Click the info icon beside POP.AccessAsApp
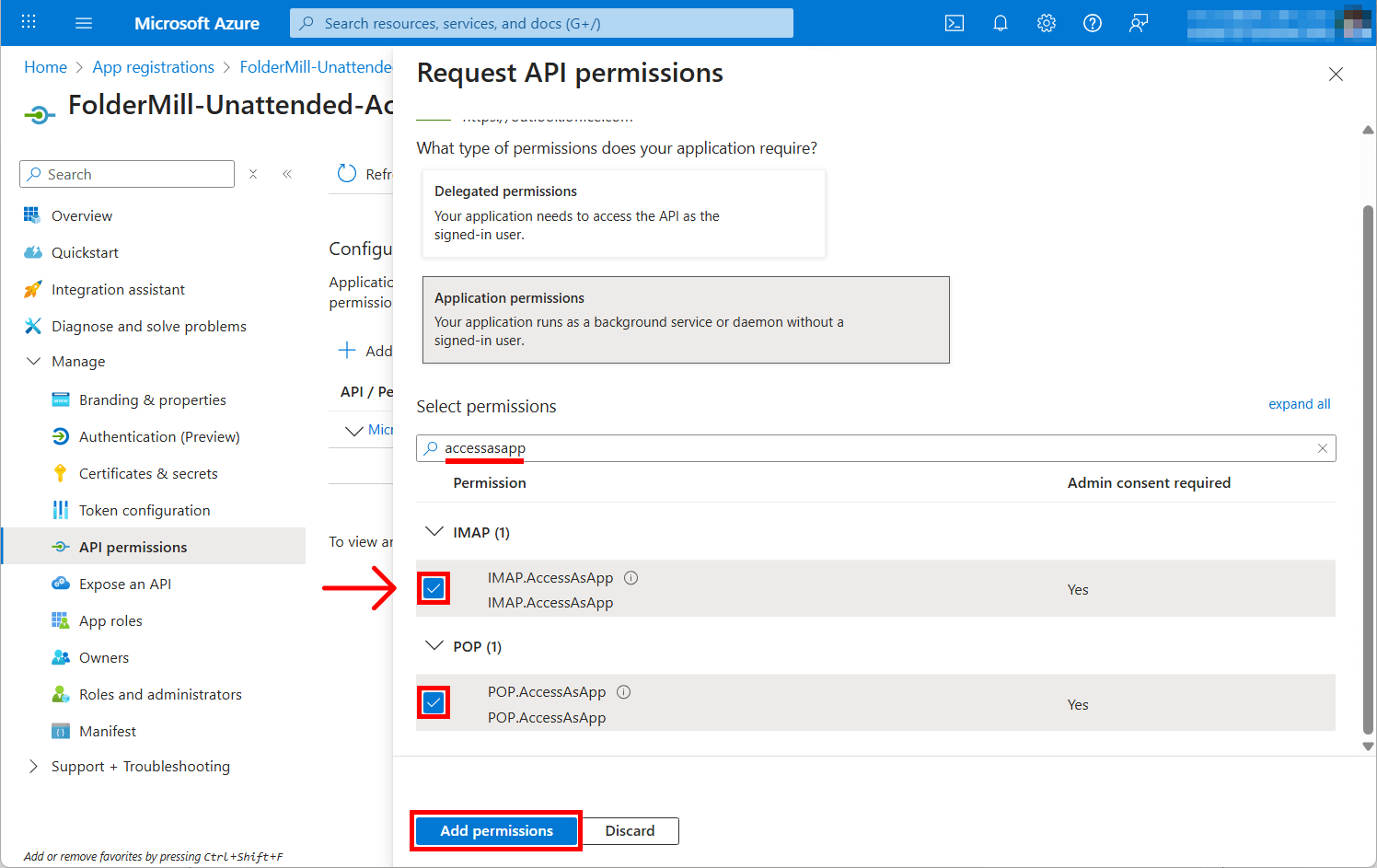Screen dimensions: 1377x868 [x=624, y=692]
